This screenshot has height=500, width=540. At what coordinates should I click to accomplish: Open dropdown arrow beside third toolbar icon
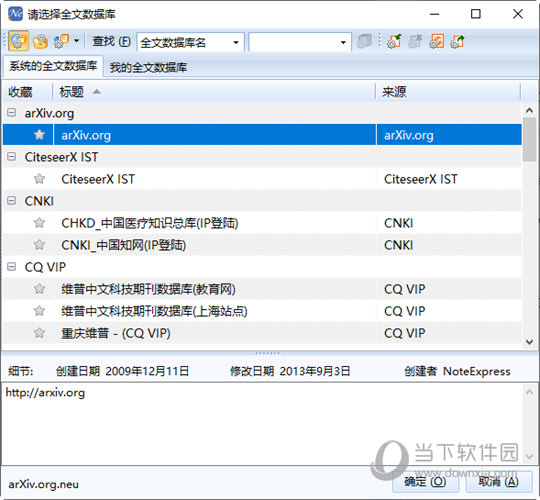point(76,41)
